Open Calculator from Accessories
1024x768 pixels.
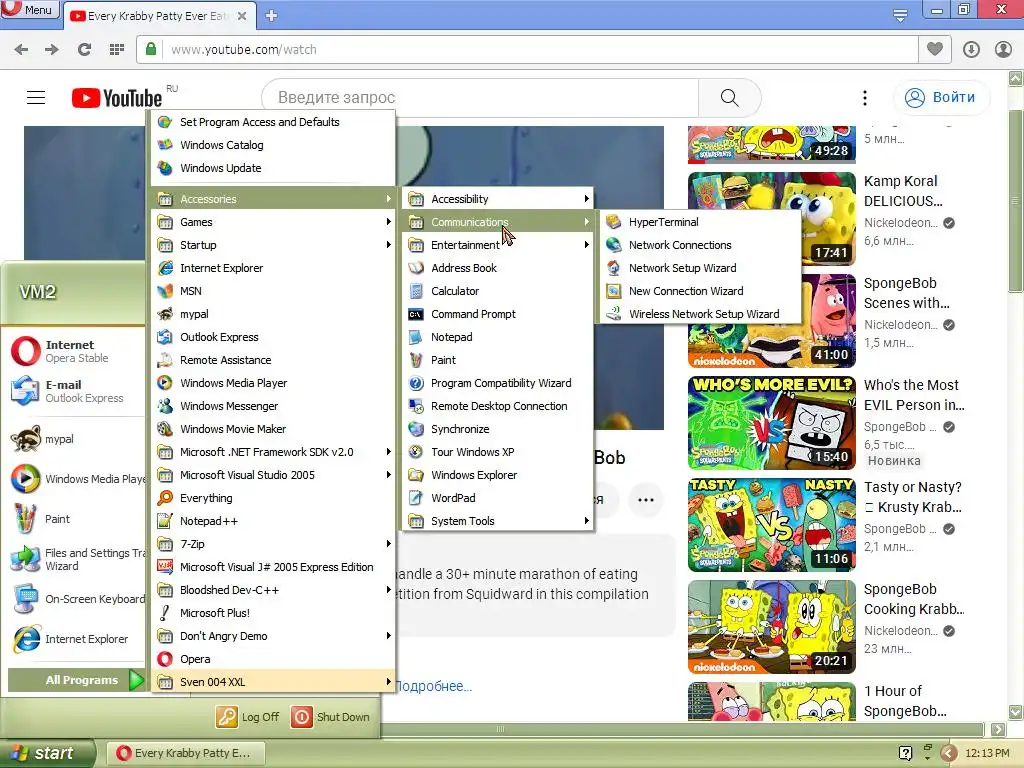(498, 291)
